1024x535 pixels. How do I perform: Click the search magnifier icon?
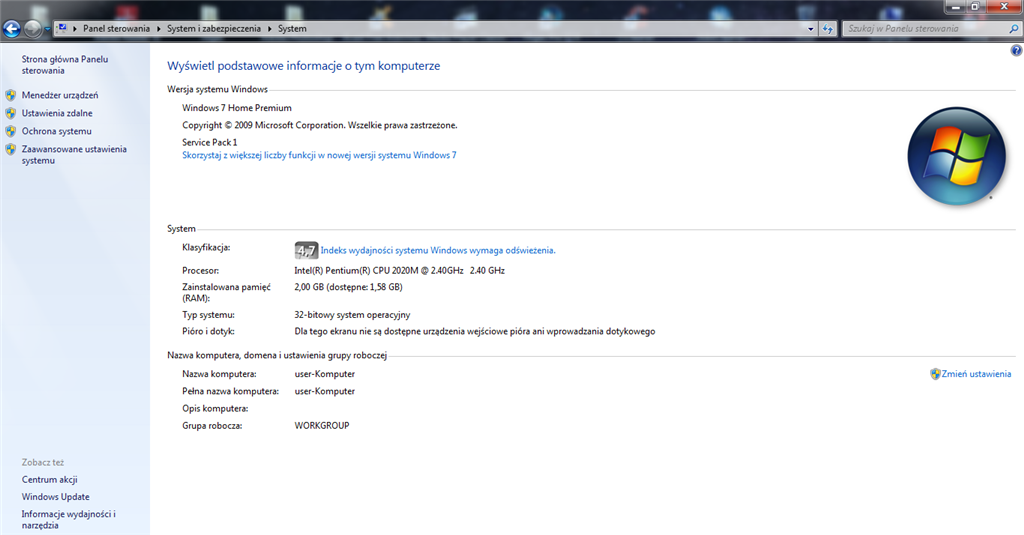click(x=1014, y=29)
